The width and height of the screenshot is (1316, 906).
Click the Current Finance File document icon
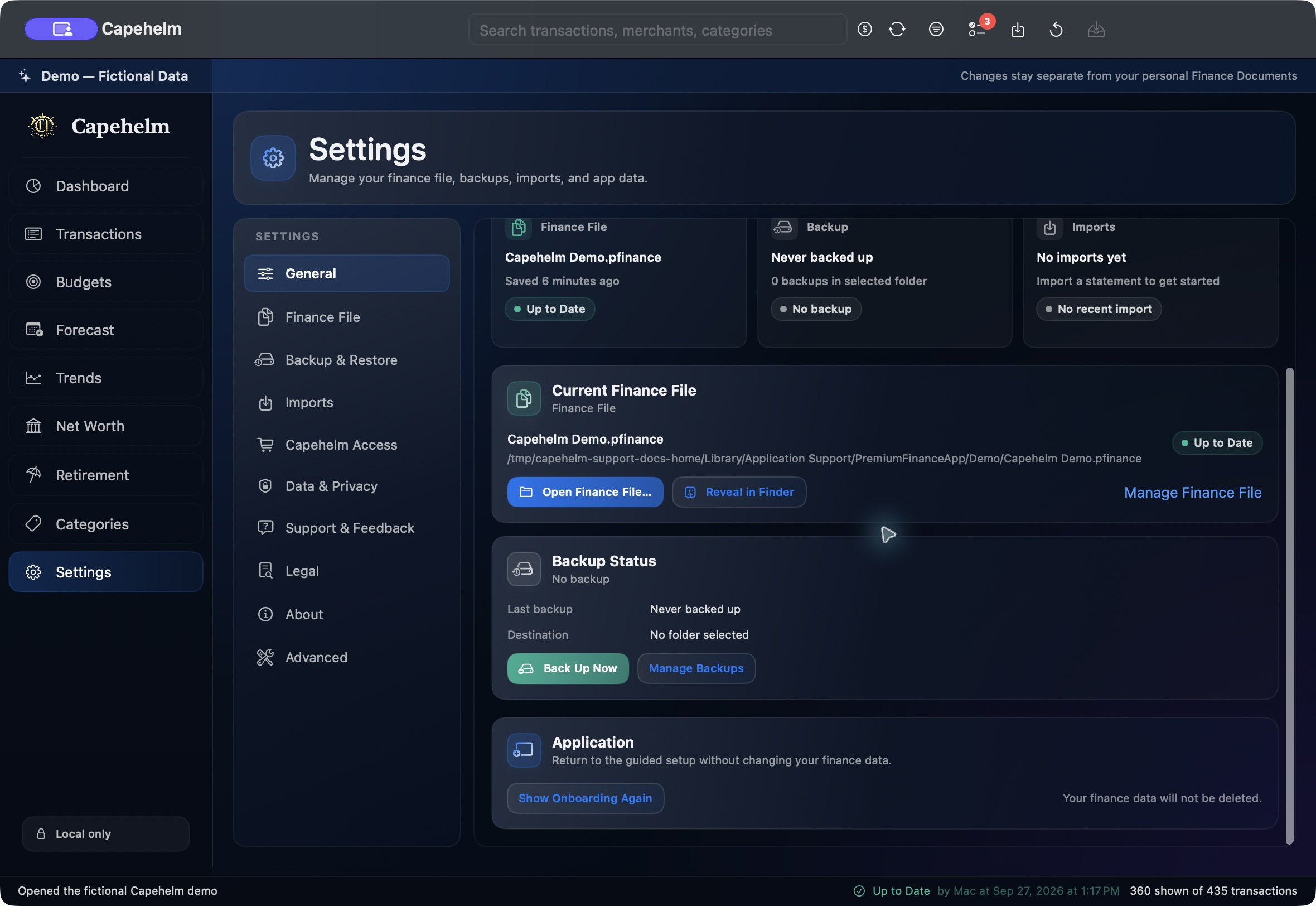click(x=524, y=398)
